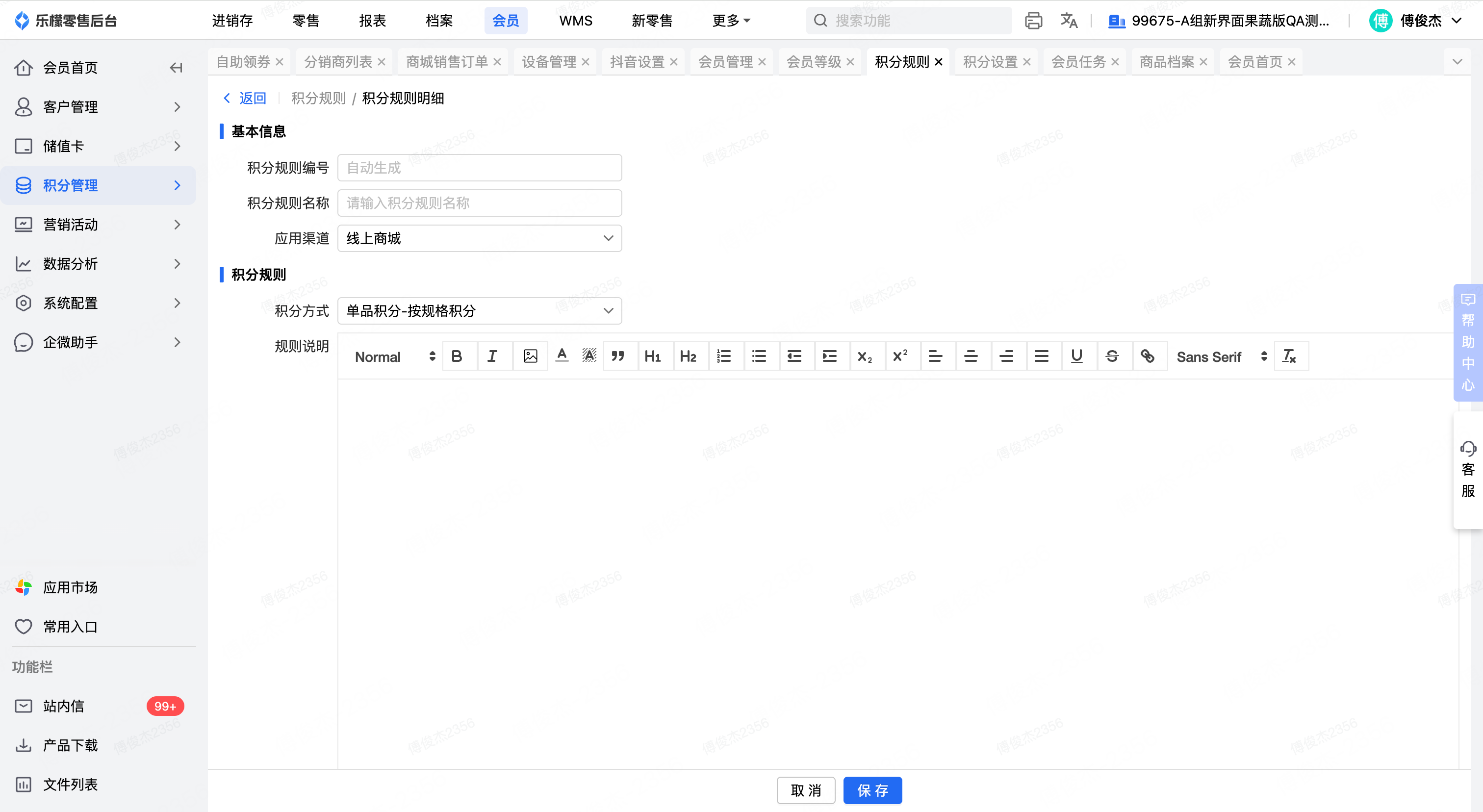Open the print icon in header
Screen dimensions: 1483x812
click(1033, 21)
